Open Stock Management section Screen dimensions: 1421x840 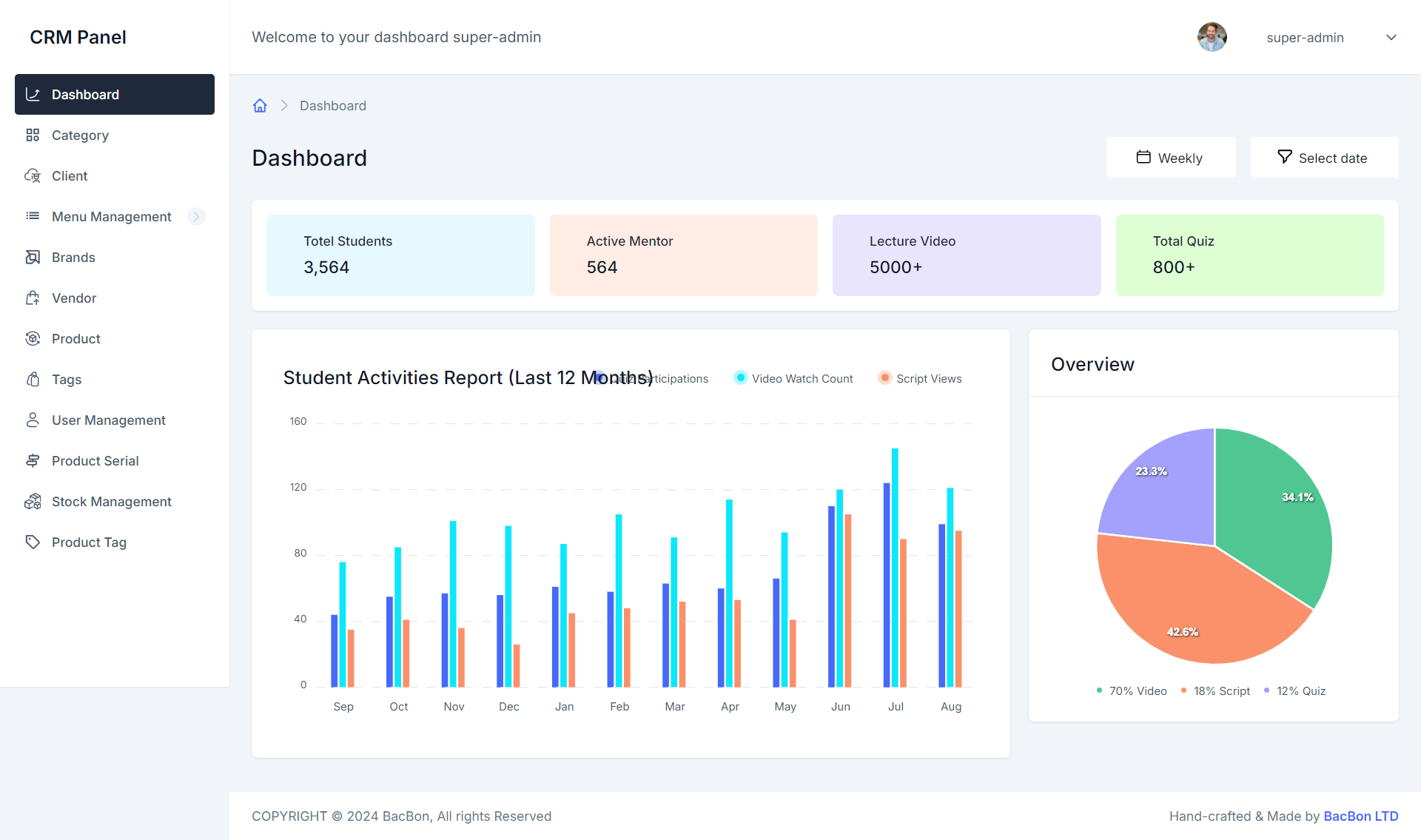[x=115, y=501]
